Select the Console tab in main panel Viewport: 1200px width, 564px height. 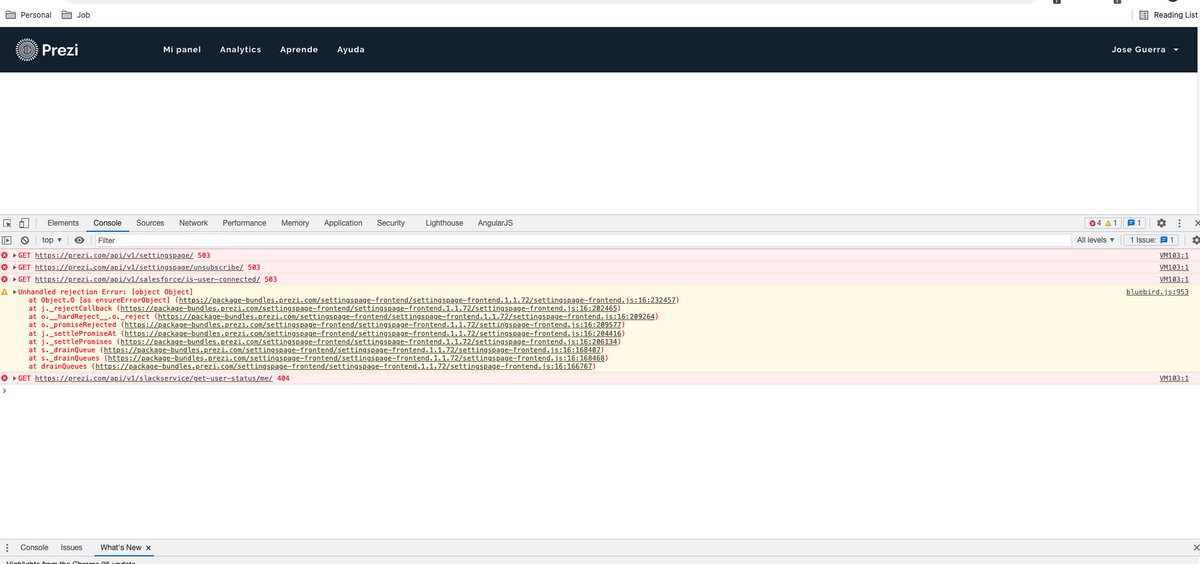click(x=107, y=223)
